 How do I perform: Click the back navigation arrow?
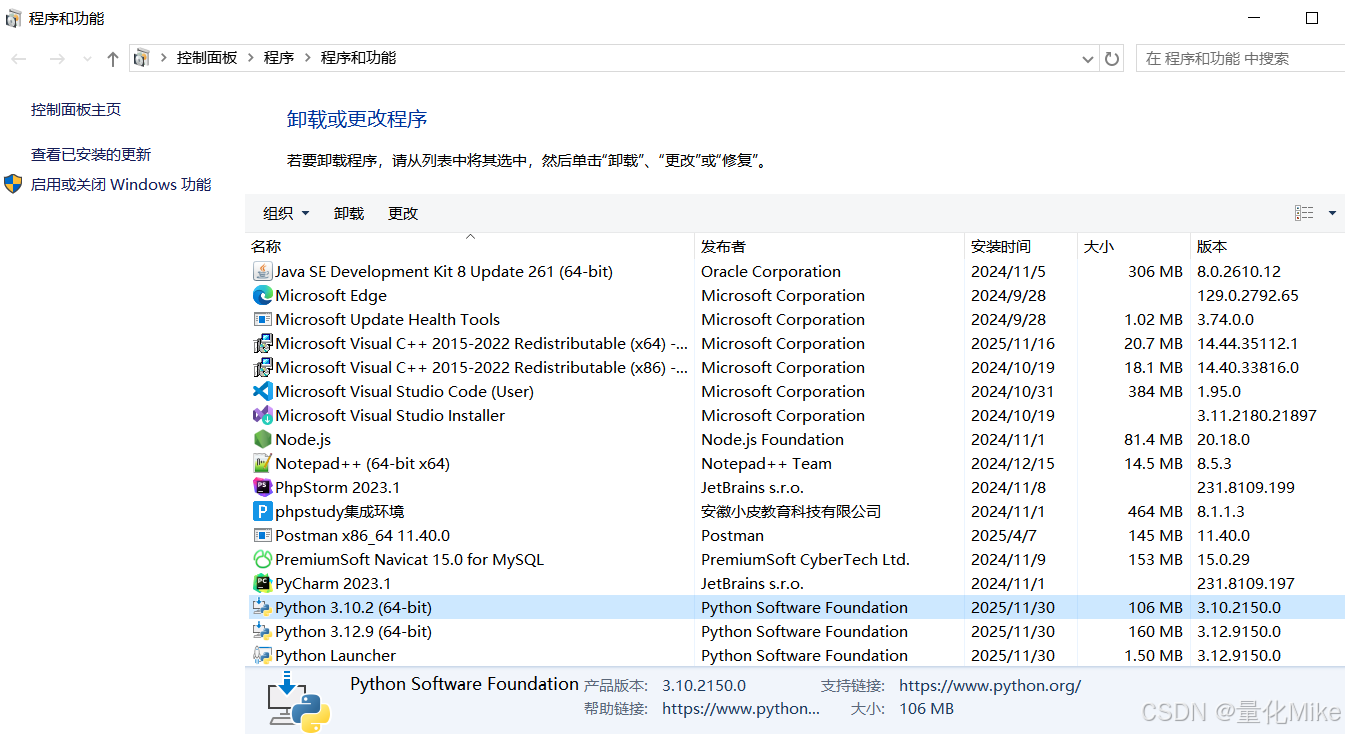point(19,59)
